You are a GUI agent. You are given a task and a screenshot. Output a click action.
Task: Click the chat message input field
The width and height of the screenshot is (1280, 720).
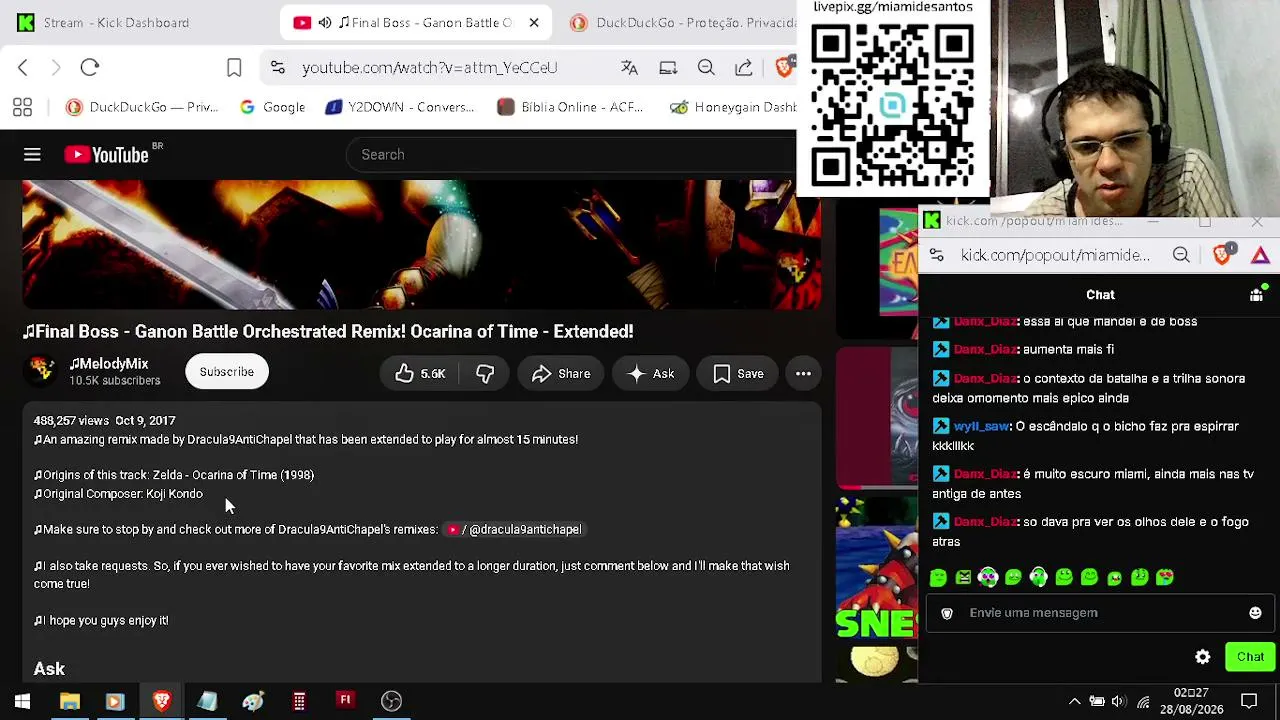tap(1100, 613)
